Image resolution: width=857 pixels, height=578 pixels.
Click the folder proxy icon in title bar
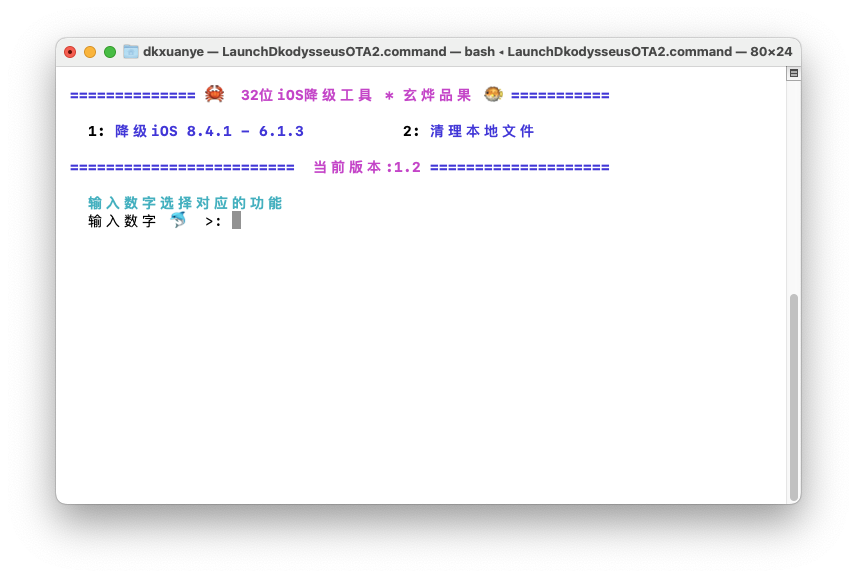pyautogui.click(x=131, y=51)
